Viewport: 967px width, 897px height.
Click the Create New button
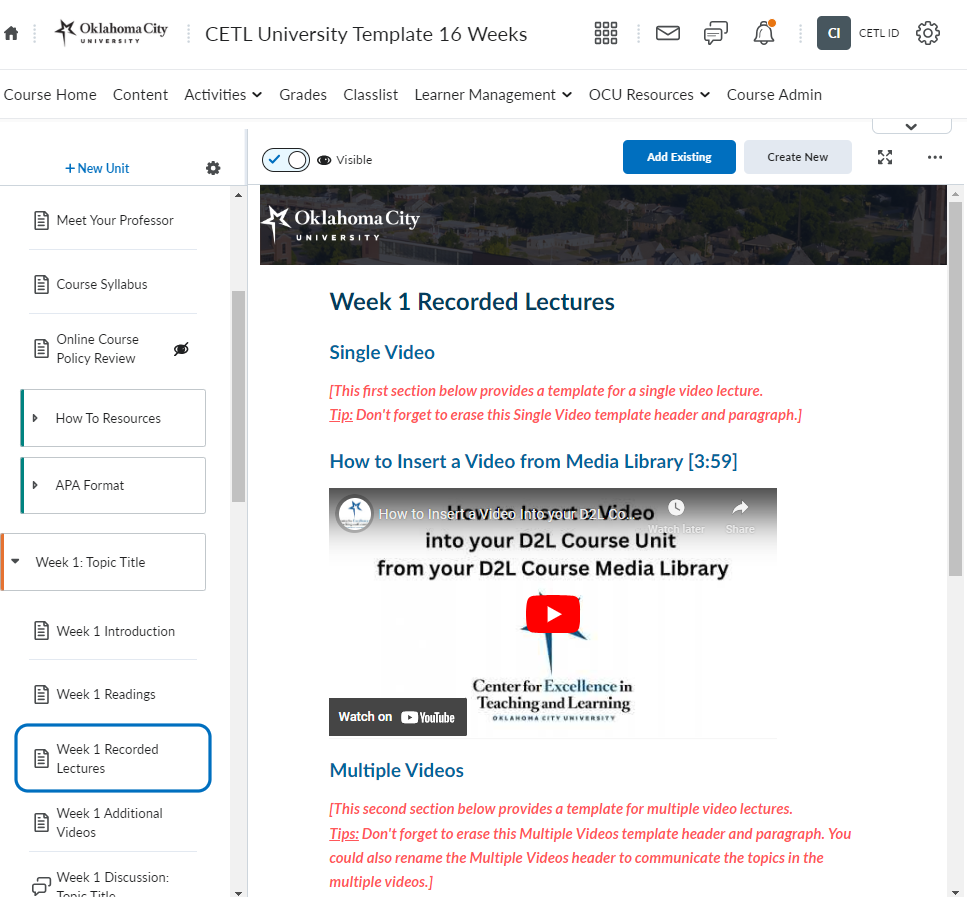click(797, 157)
